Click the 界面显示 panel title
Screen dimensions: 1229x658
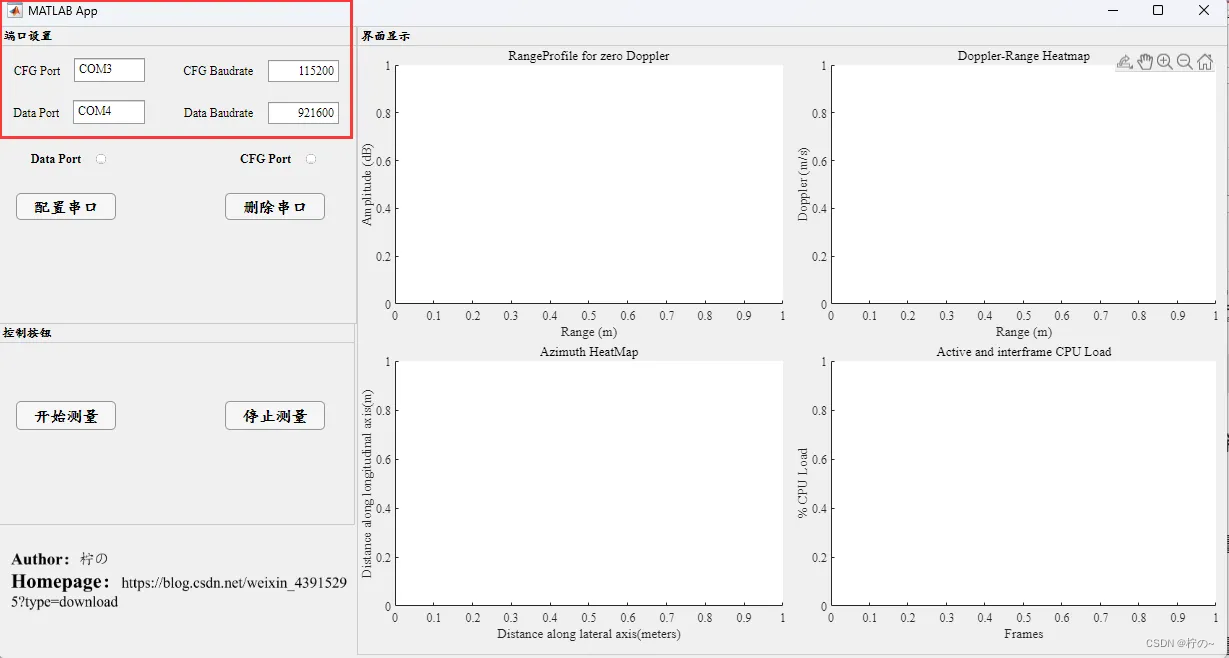pos(386,36)
